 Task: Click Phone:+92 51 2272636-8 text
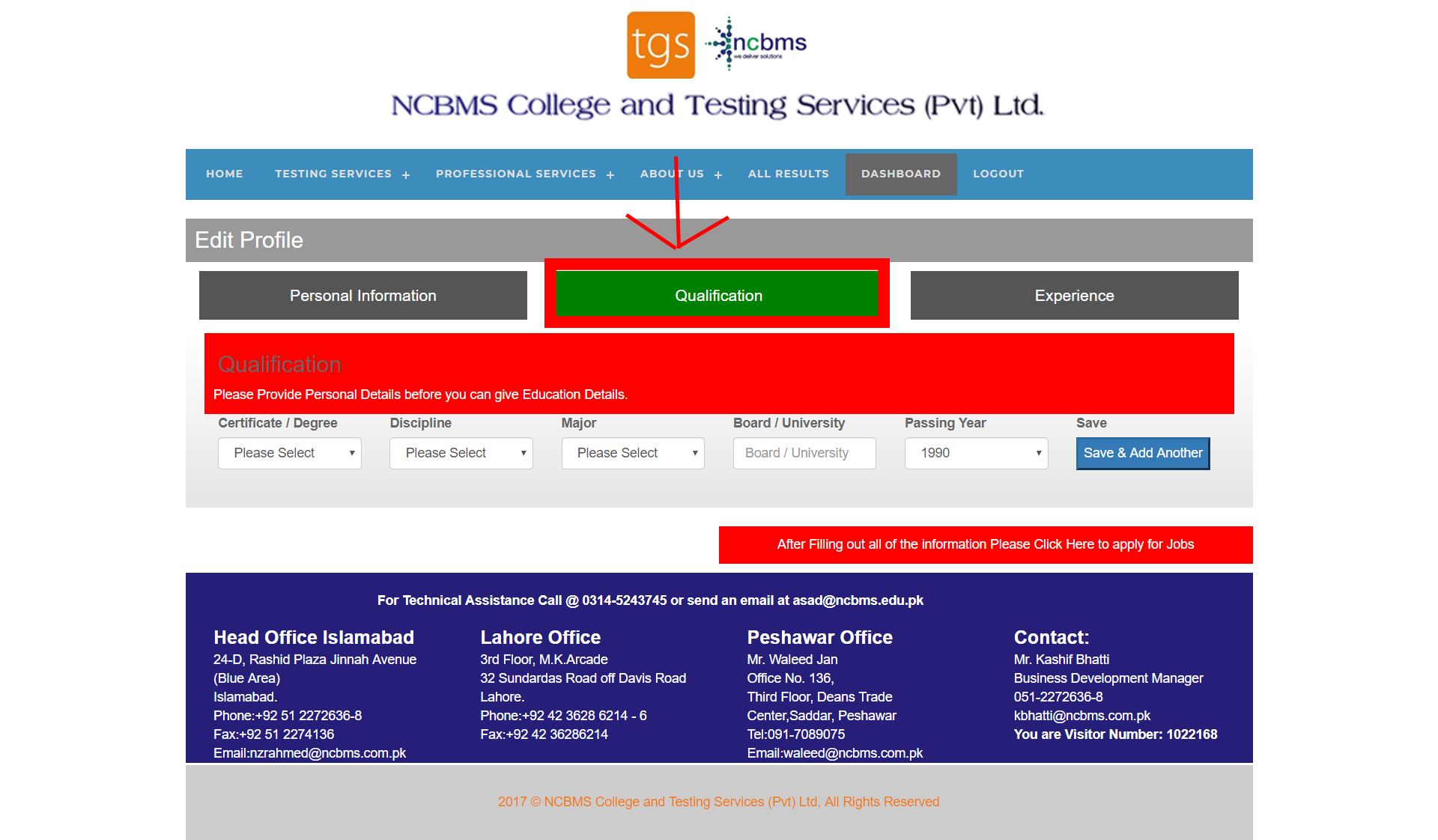288,716
